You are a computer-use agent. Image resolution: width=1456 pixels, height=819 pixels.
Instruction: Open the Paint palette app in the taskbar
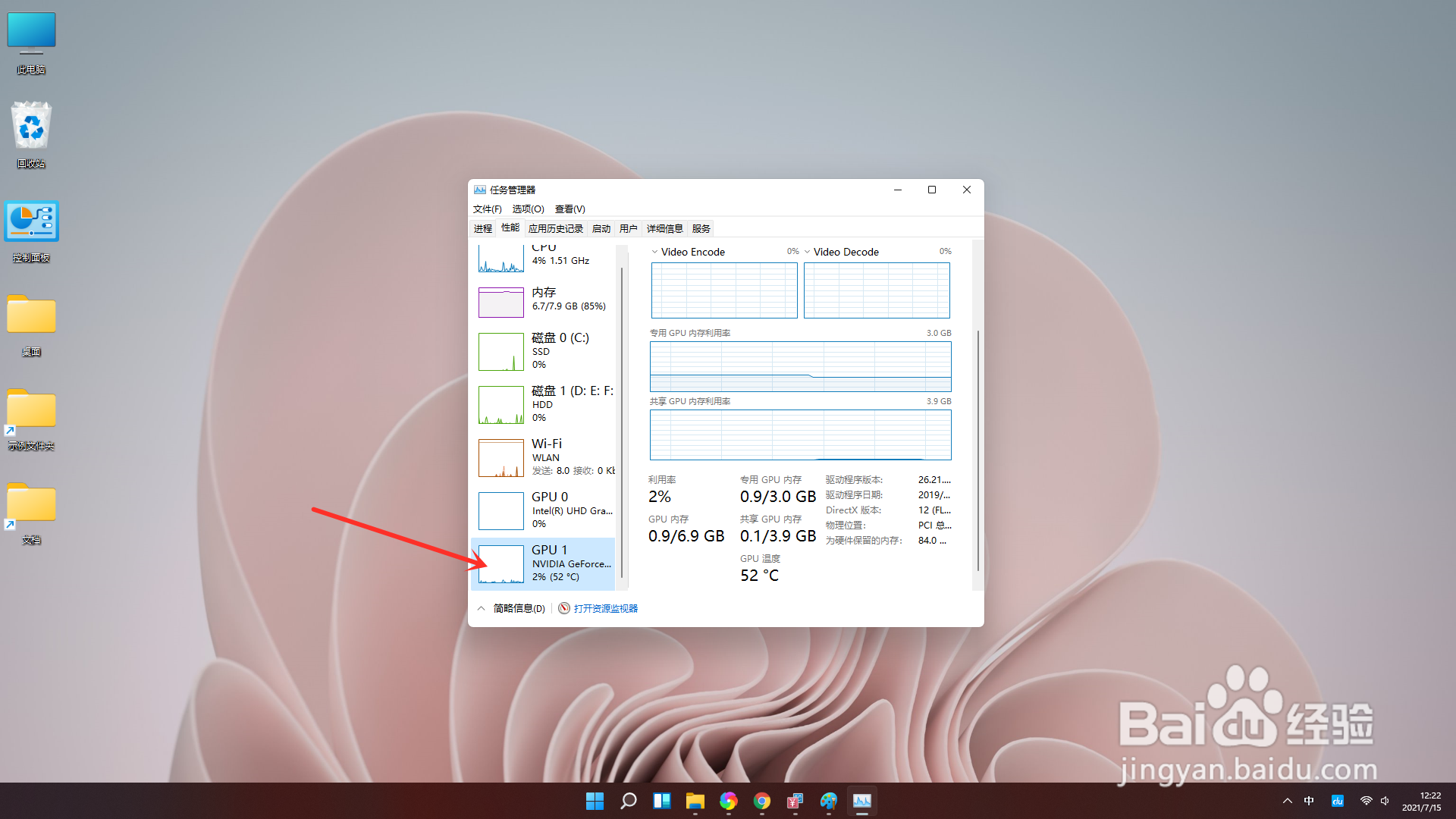point(829,801)
